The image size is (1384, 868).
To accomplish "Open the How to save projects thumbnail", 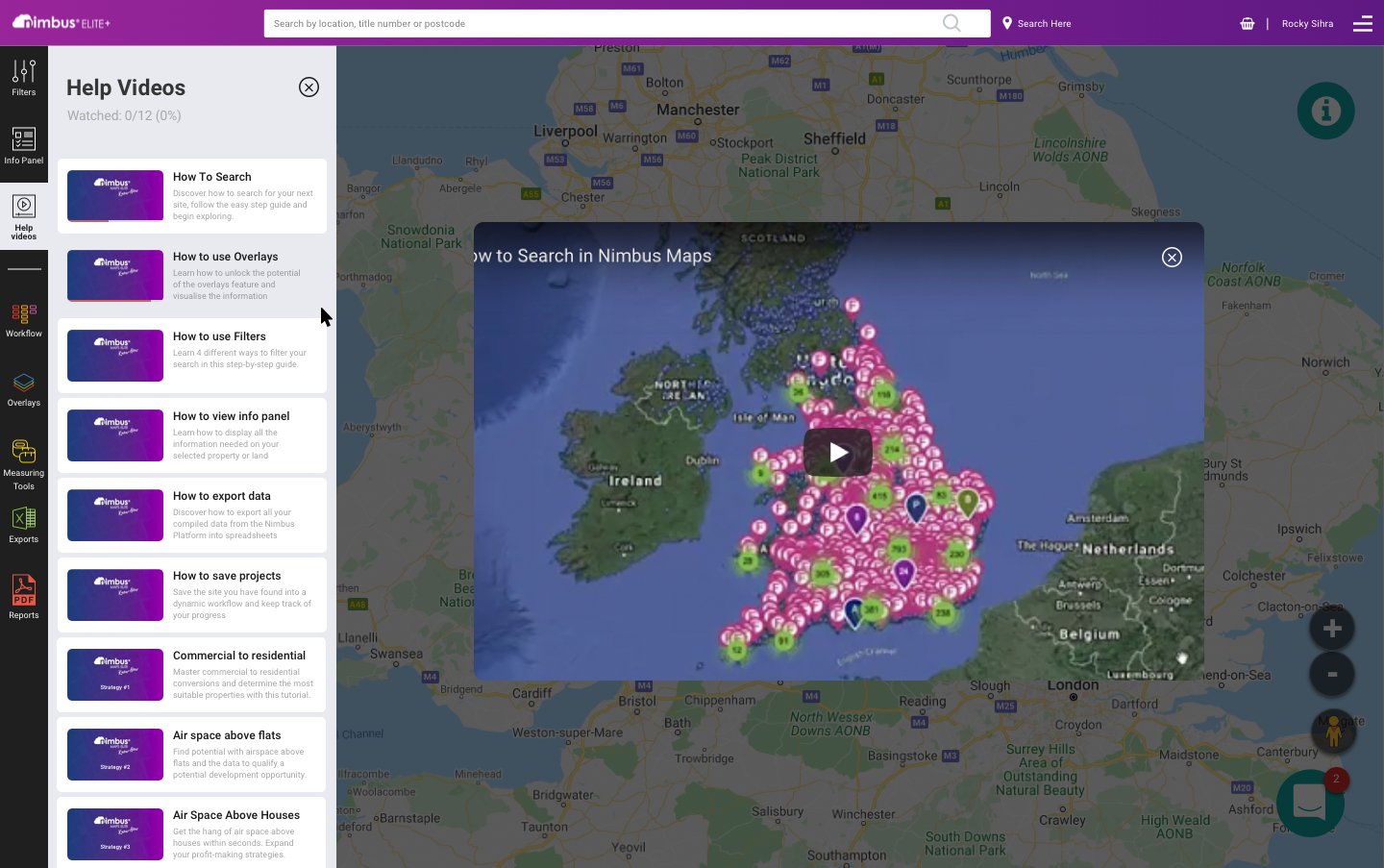I will pyautogui.click(x=115, y=595).
